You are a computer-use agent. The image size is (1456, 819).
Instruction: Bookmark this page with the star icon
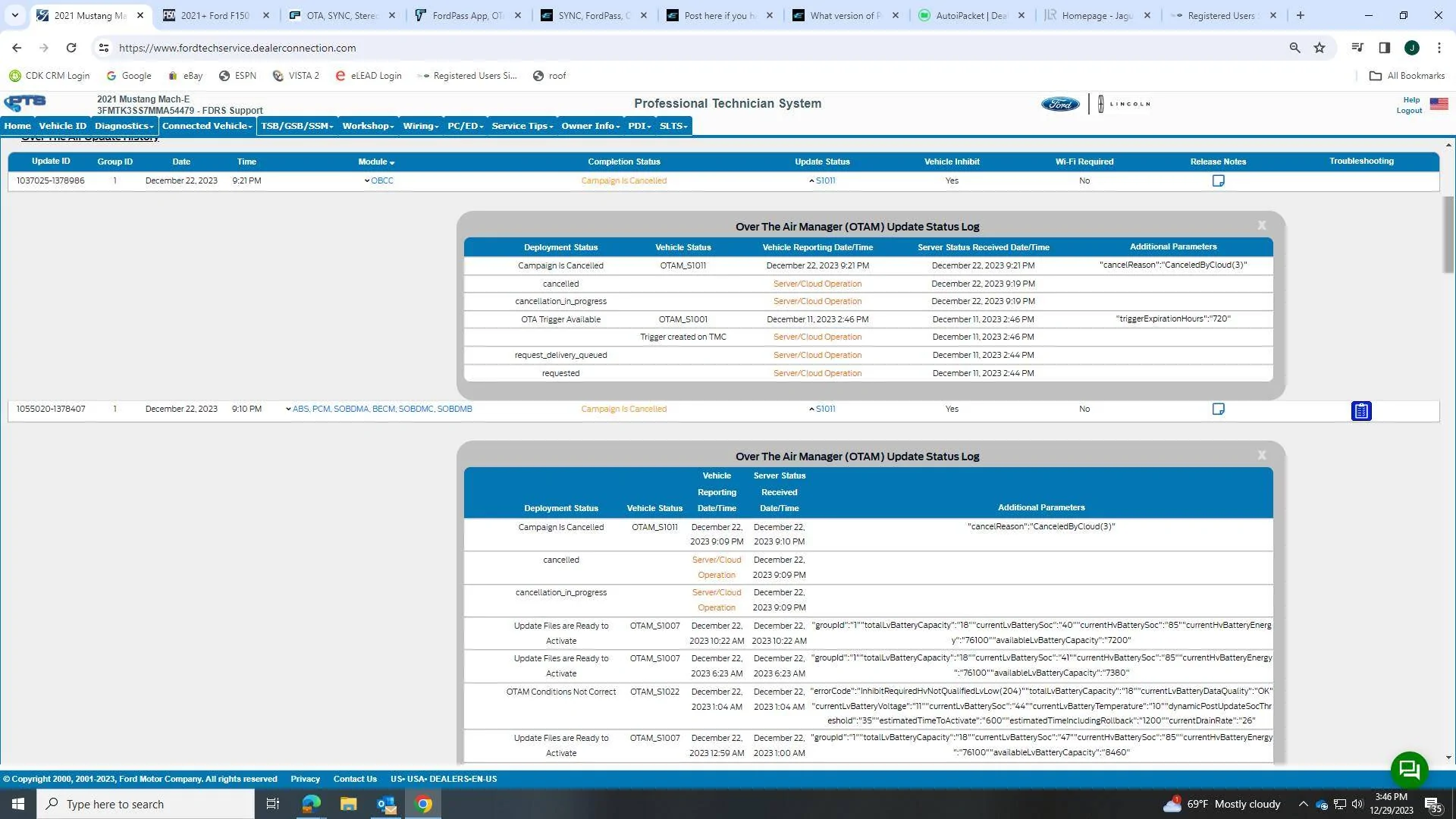(1319, 48)
